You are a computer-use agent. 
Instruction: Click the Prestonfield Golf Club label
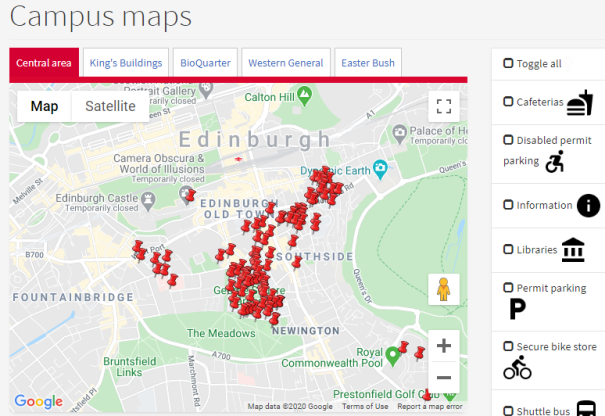[x=386, y=394]
